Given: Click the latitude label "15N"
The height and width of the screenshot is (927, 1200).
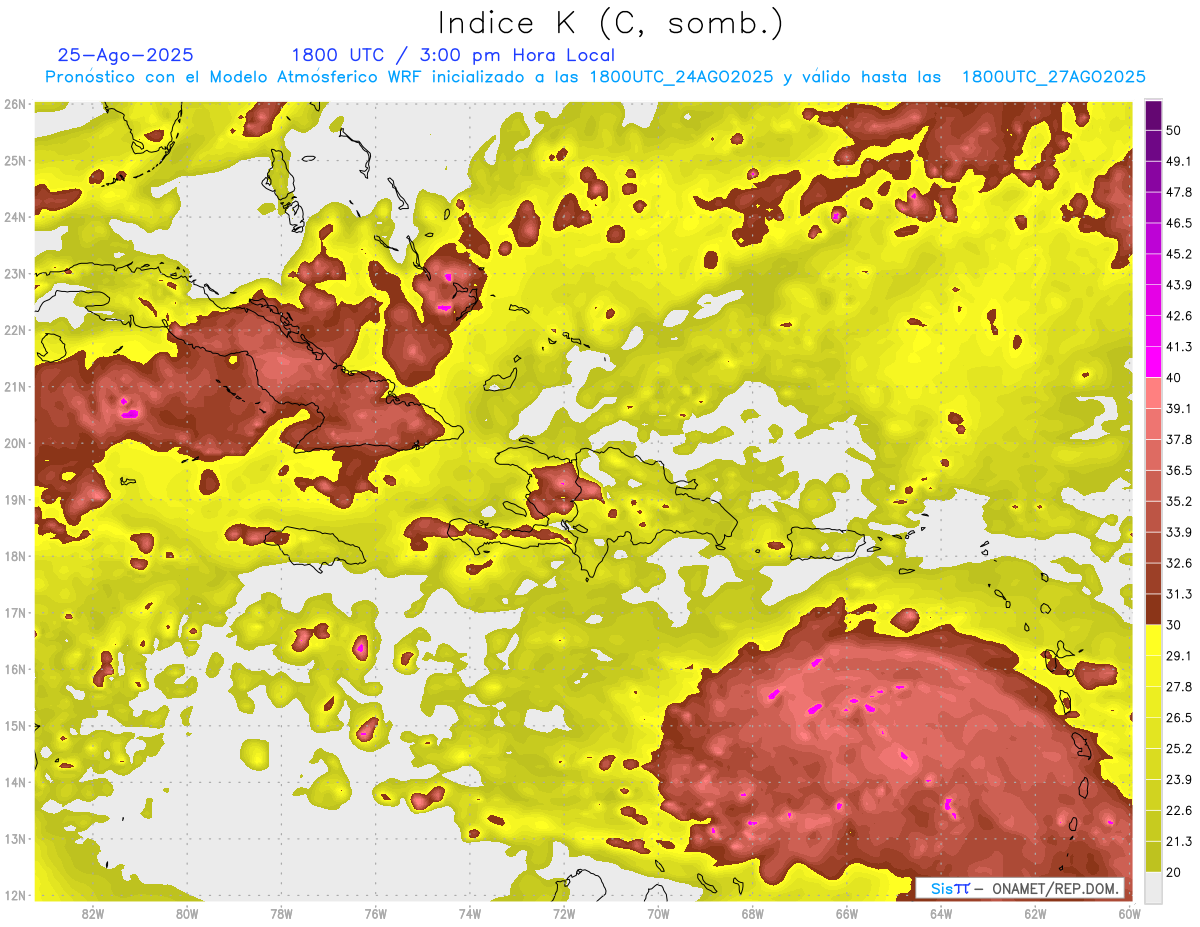Looking at the screenshot, I should [x=15, y=725].
